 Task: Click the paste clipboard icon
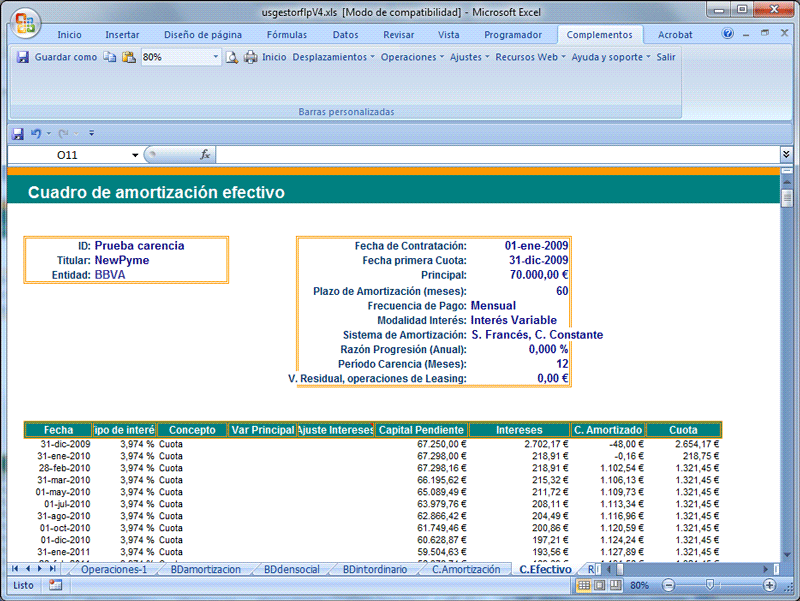point(129,57)
